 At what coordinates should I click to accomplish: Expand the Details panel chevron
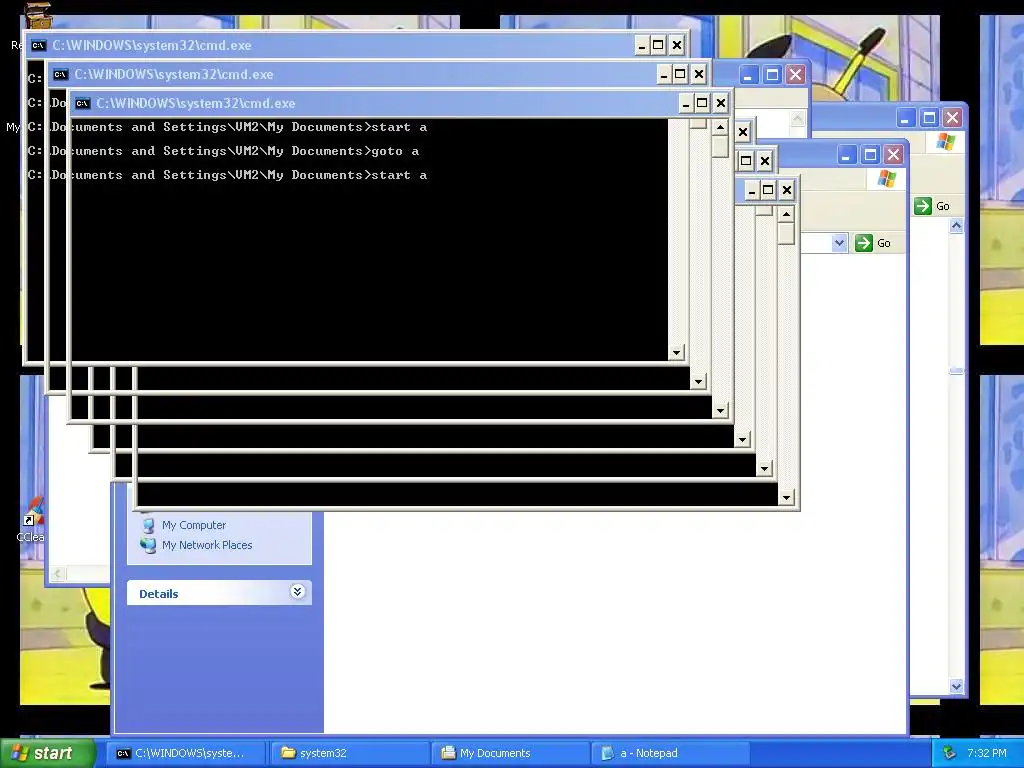(x=297, y=592)
